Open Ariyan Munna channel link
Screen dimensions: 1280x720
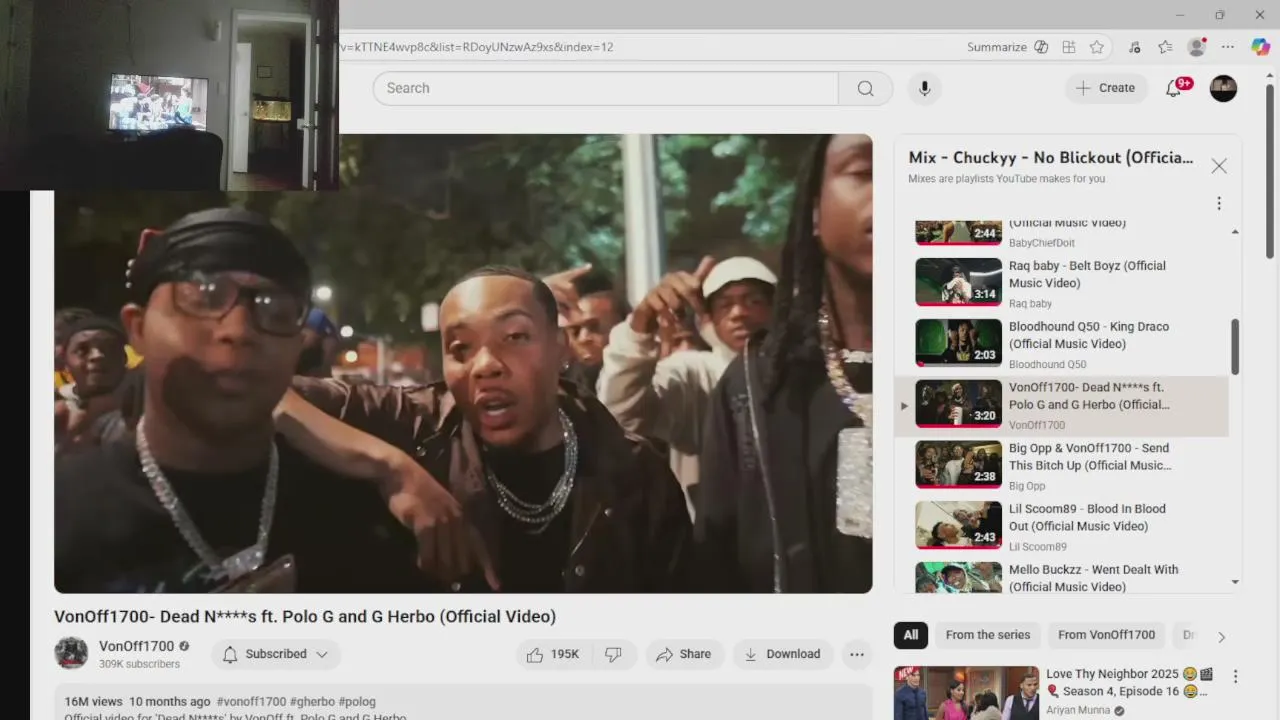pos(1078,711)
